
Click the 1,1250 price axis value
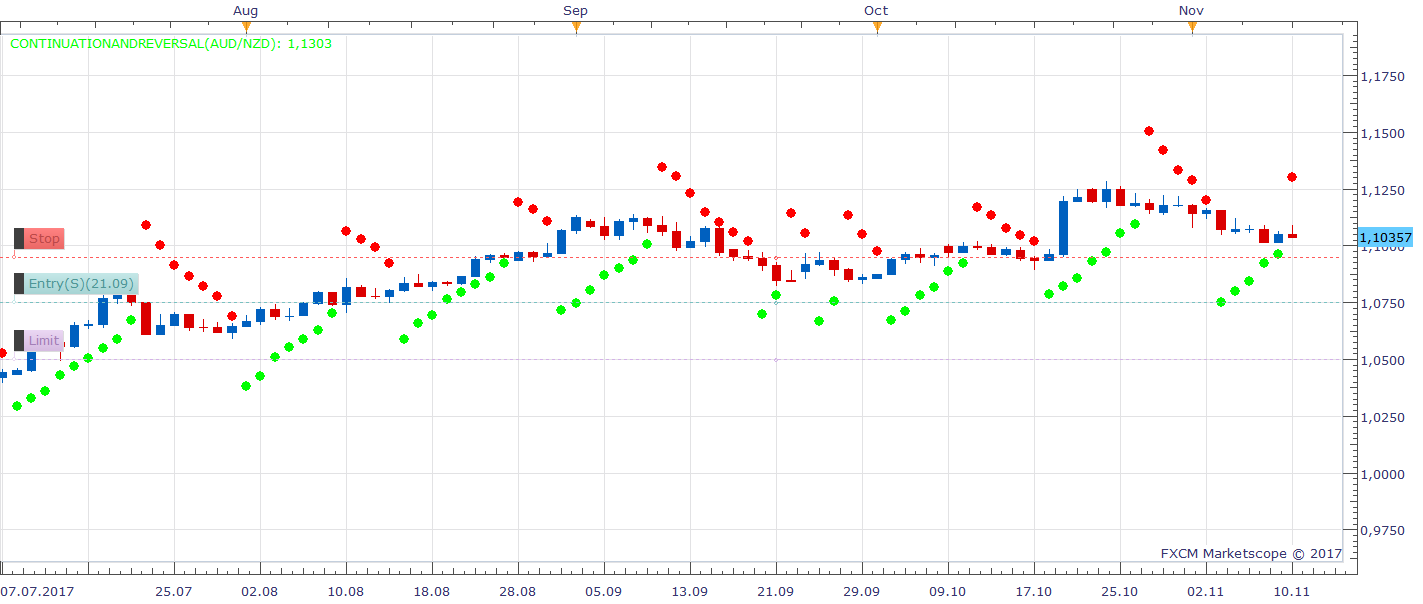pyautogui.click(x=1381, y=191)
